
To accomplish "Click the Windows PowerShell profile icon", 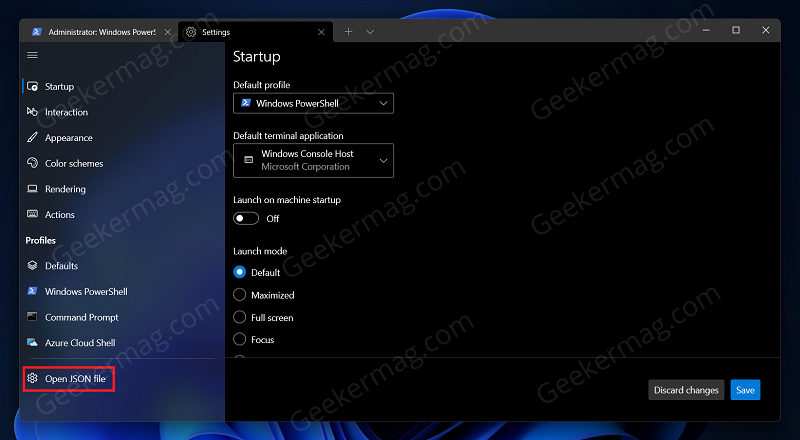I will [32, 291].
